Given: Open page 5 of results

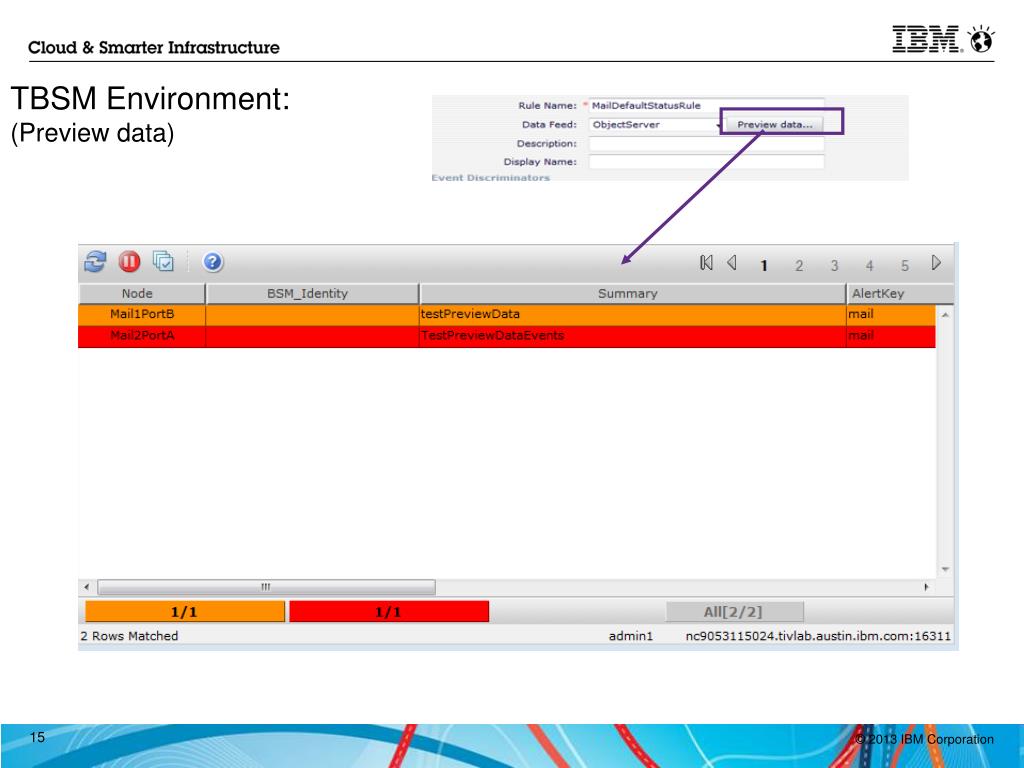Looking at the screenshot, I should (904, 266).
